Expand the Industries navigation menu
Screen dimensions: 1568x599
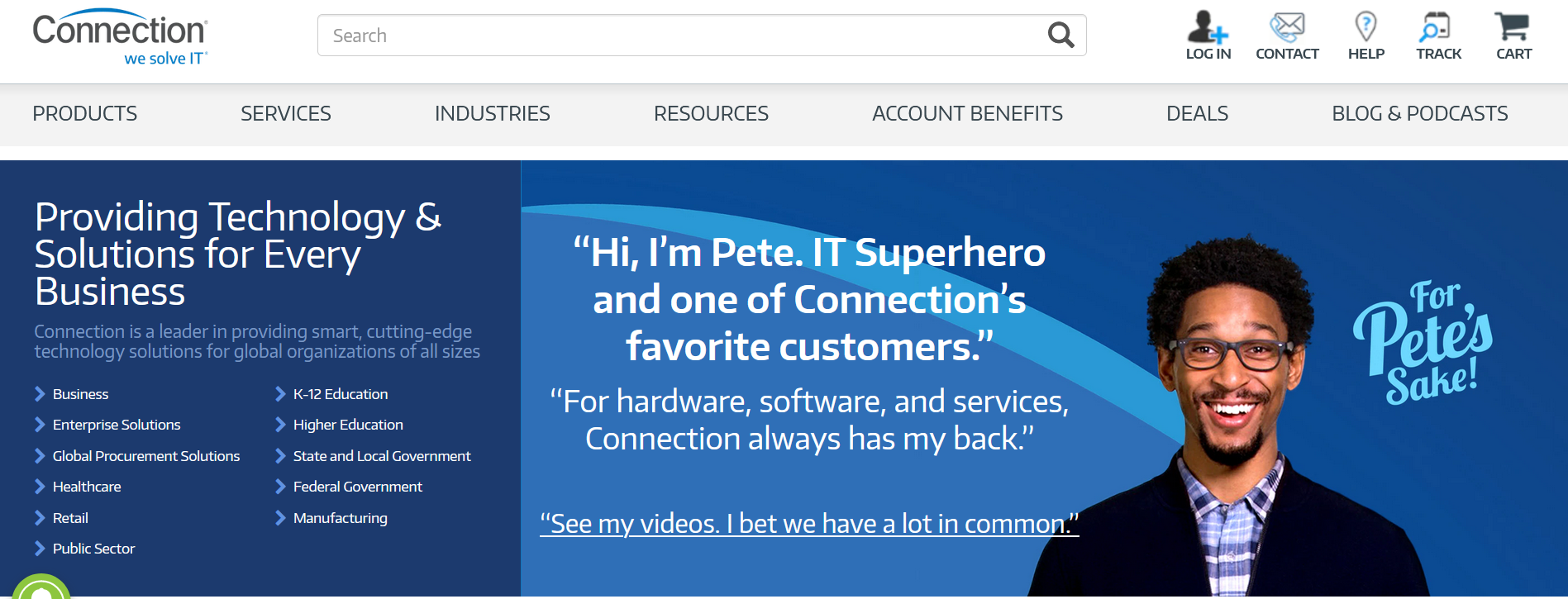(x=493, y=114)
